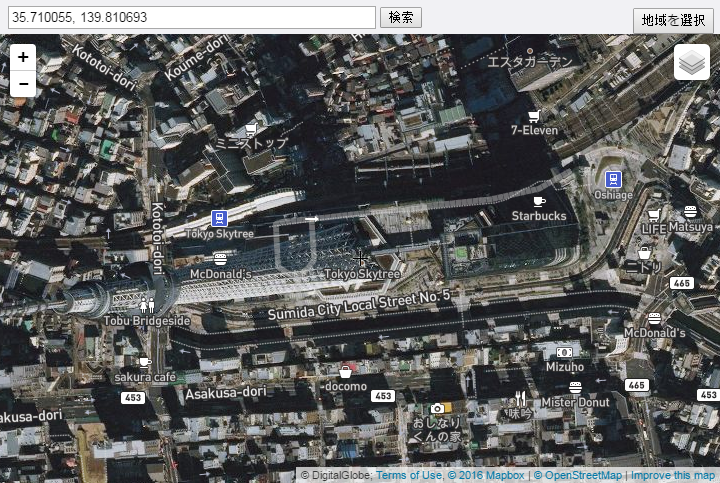720x483 pixels.
Task: Click the エスタガーデン label
Action: click(x=530, y=62)
